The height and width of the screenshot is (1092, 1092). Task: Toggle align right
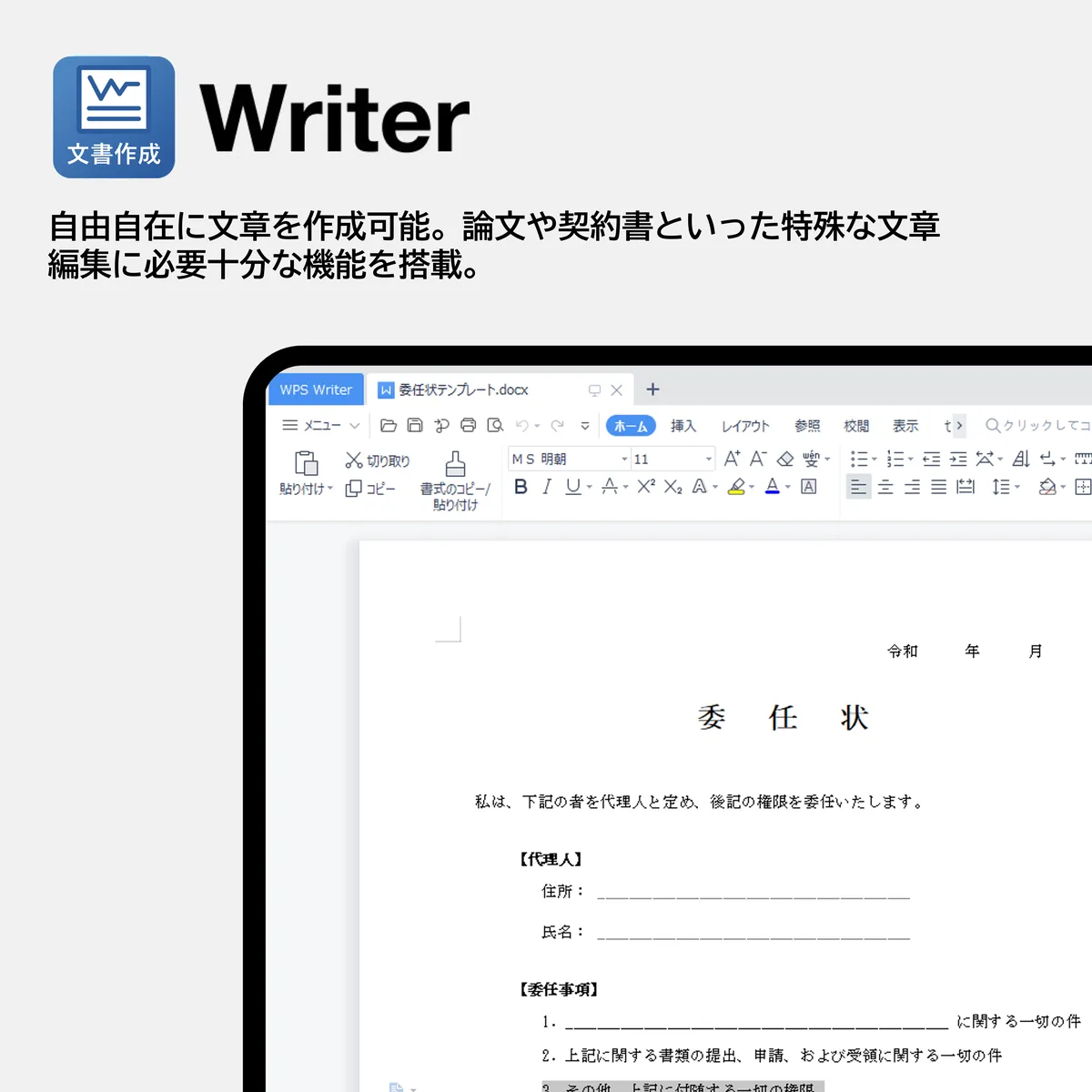tap(912, 487)
